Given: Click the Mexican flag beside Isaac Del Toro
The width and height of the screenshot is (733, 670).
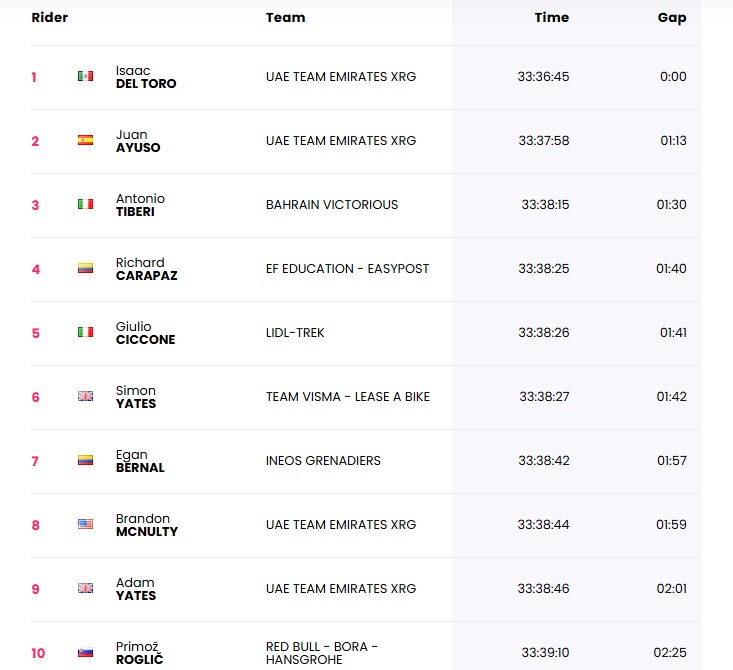Looking at the screenshot, I should (86, 76).
